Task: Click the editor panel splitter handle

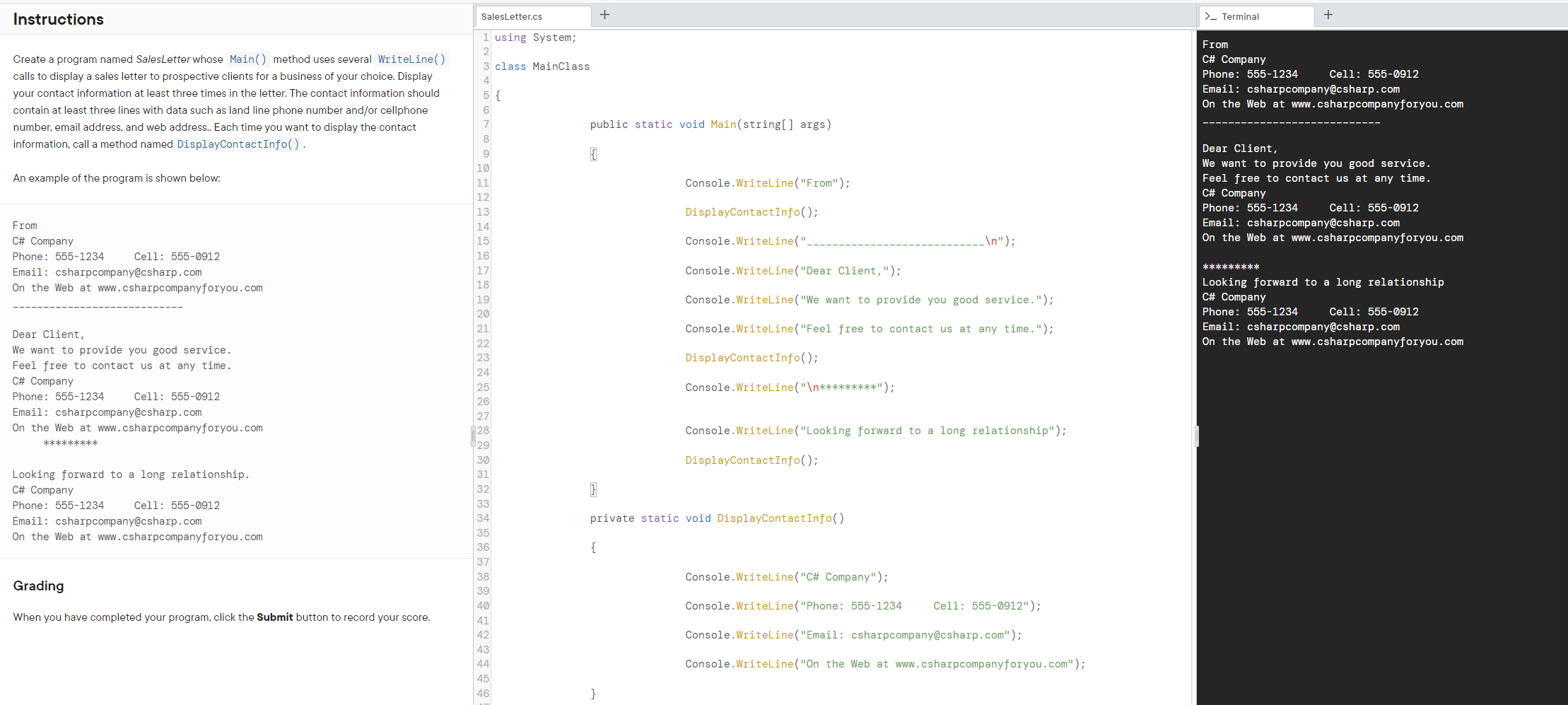Action: [472, 436]
